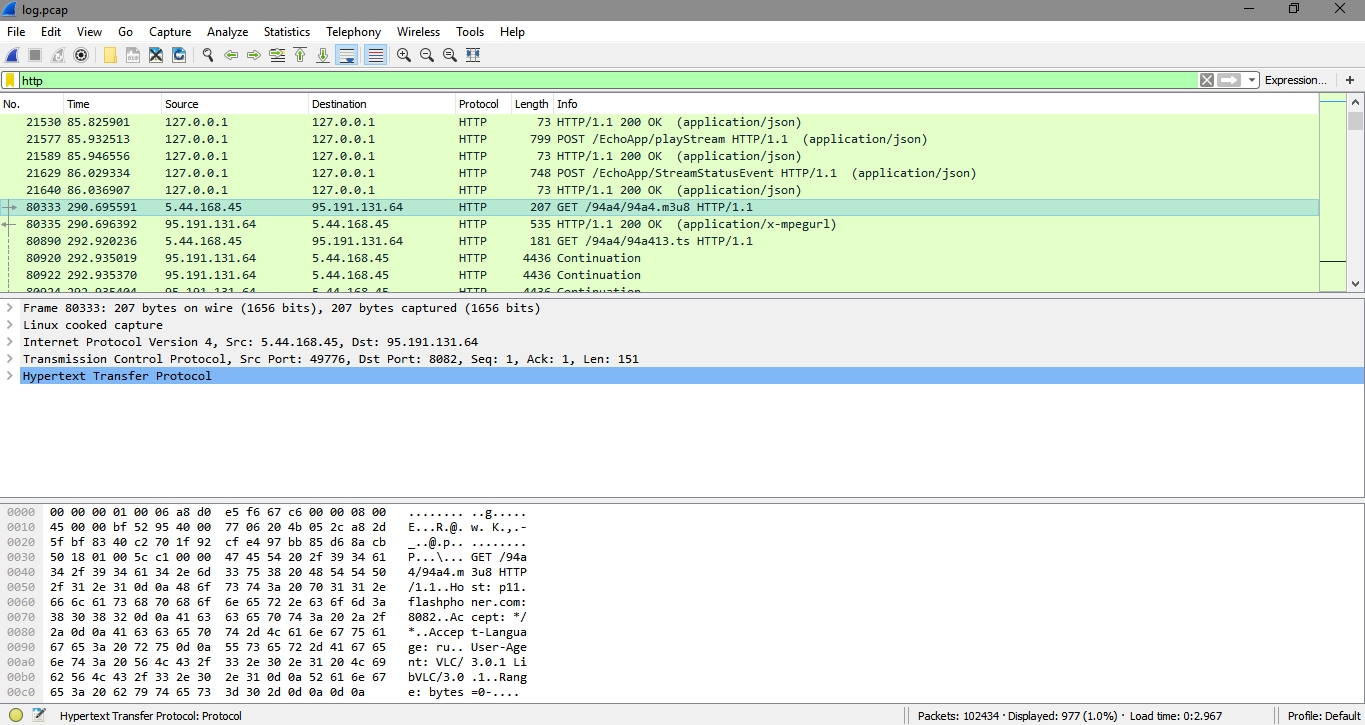The image size is (1365, 725).
Task: Click the expert information circle in status bar
Action: click(16, 715)
